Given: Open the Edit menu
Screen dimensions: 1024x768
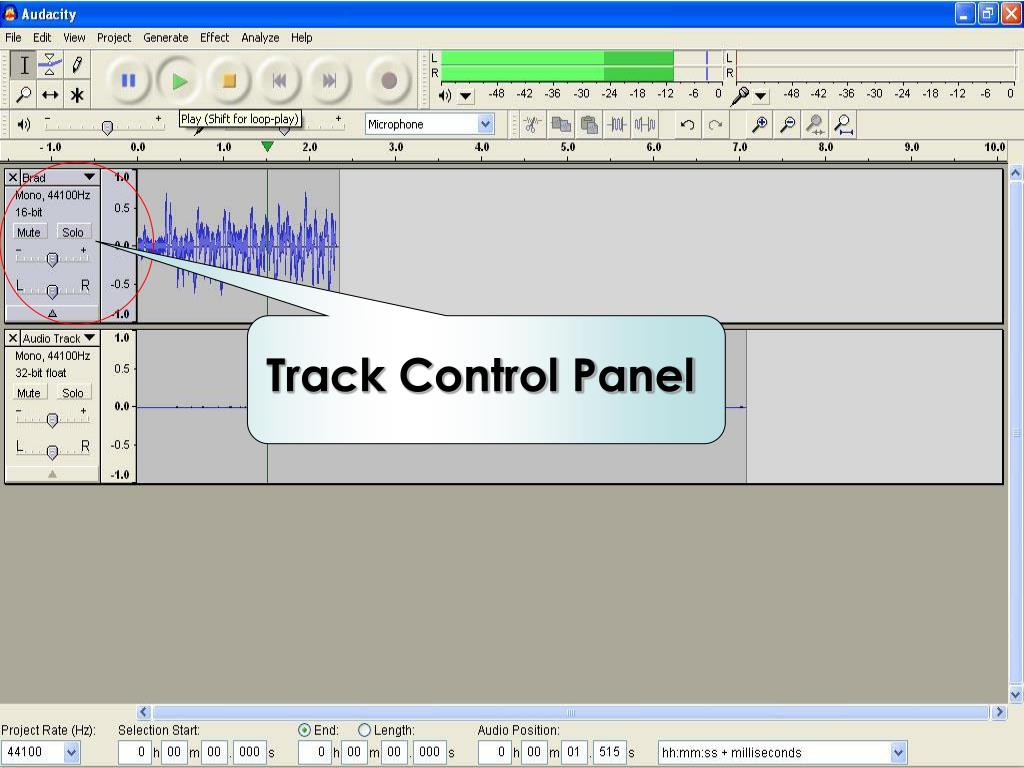Looking at the screenshot, I should [x=42, y=37].
